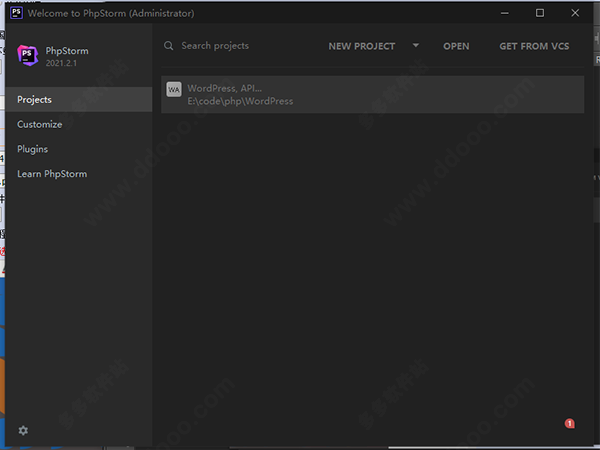Minimize the Welcome to PhpStorm window
Viewport: 600px width, 450px height.
tap(505, 13)
